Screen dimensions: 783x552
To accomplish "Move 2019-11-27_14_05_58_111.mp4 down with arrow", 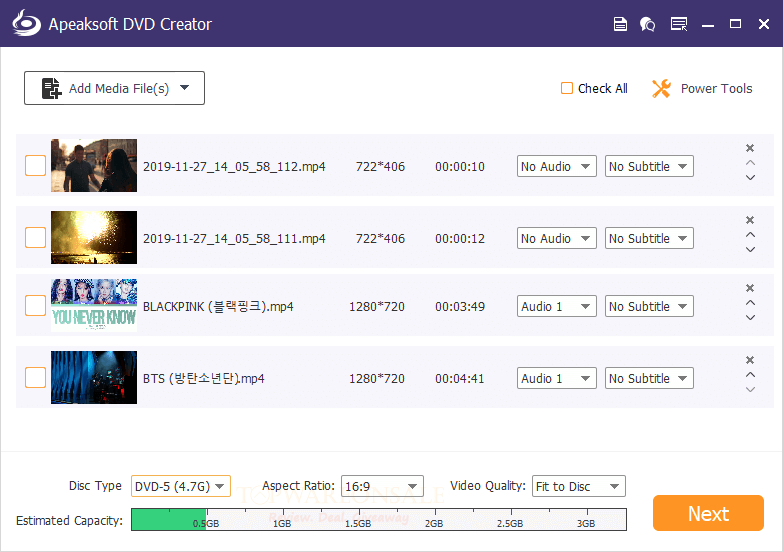I will 750,249.
